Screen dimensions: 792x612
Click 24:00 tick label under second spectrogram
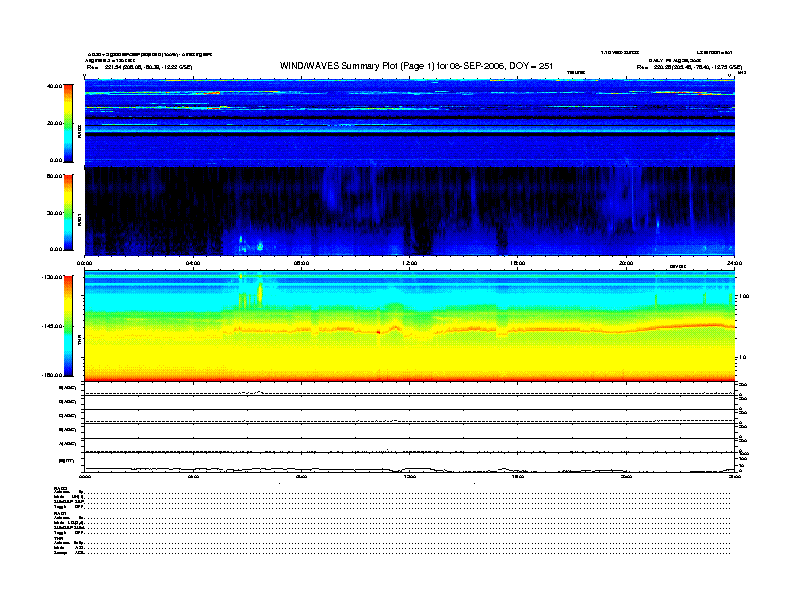(734, 263)
